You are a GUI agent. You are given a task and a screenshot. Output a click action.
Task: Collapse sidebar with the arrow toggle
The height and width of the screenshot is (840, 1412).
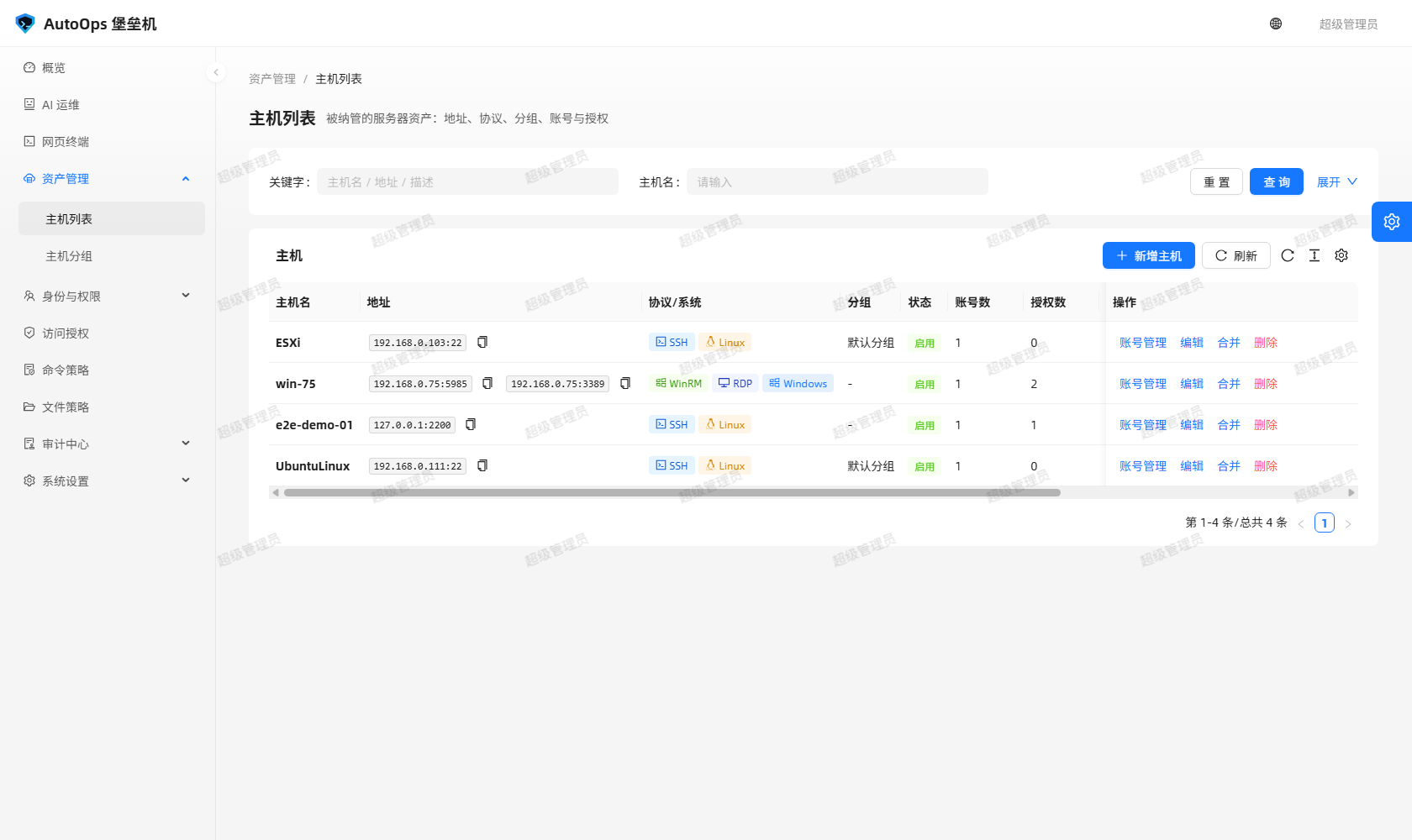click(x=216, y=72)
